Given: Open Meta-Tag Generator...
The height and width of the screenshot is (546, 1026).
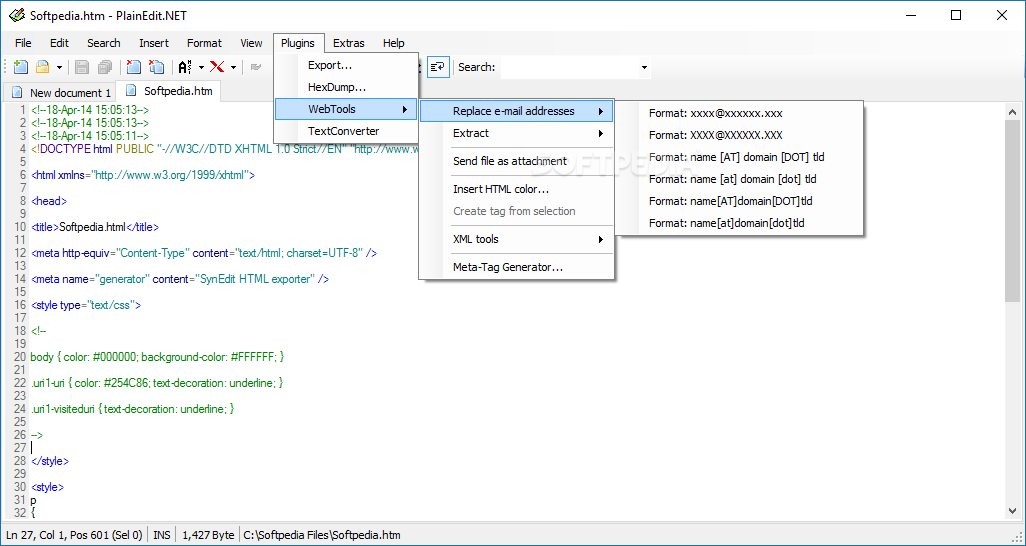Looking at the screenshot, I should click(x=516, y=267).
